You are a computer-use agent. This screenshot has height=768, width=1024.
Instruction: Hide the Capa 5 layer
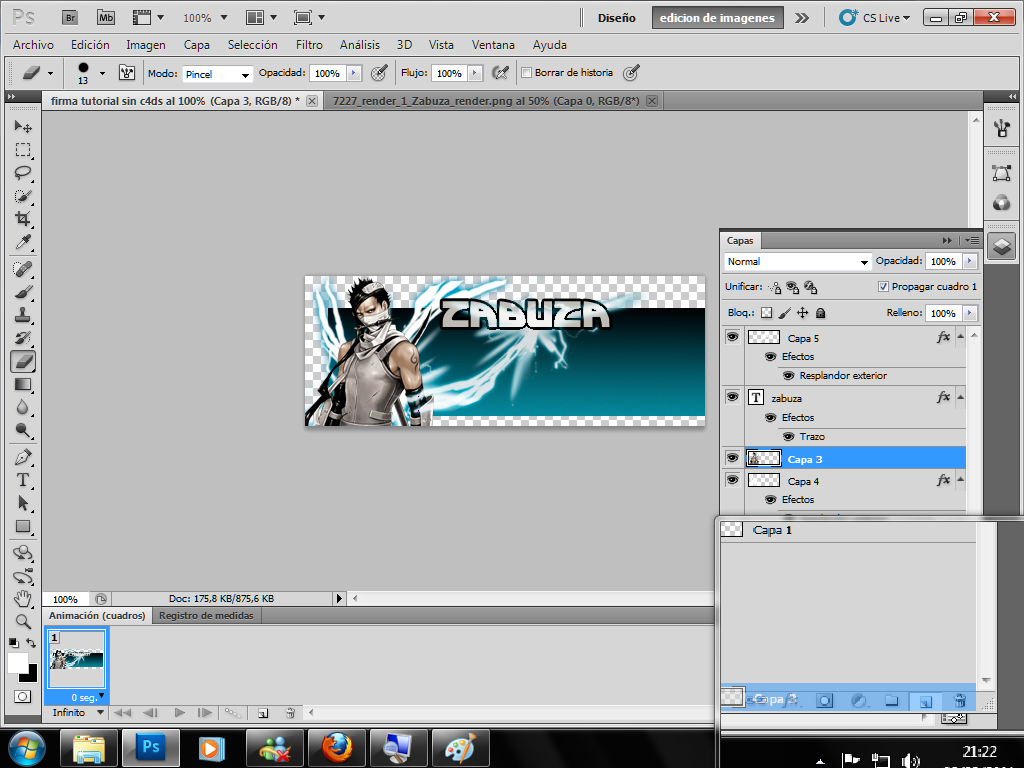pos(732,337)
